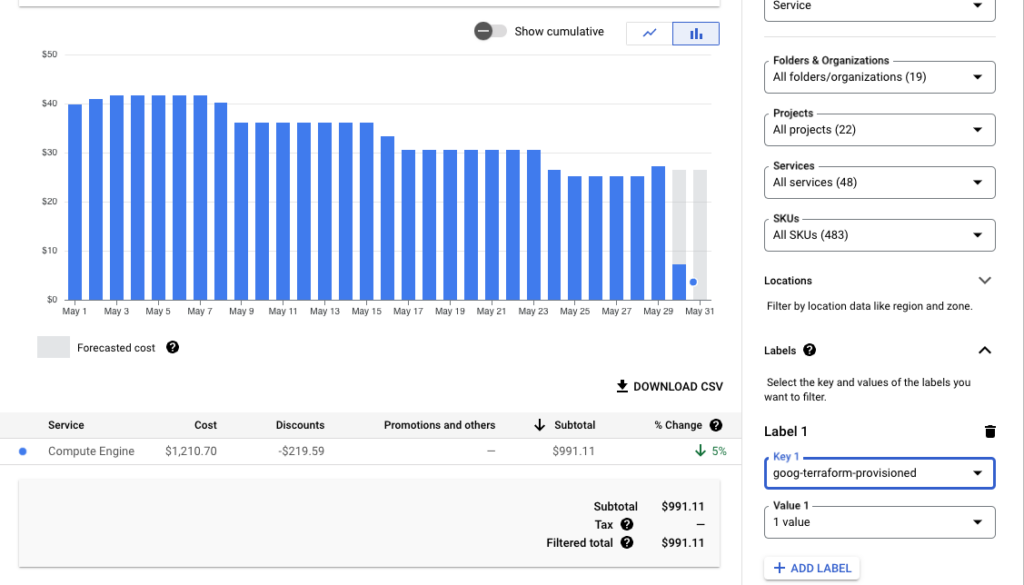This screenshot has width=1024, height=585.
Task: Collapse the Labels section
Action: click(x=984, y=350)
